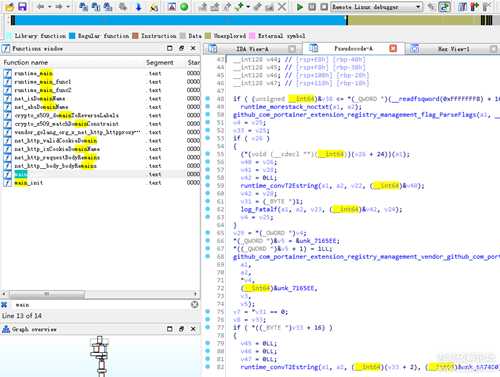This screenshot has width=500, height=377.
Task: Open the forward-history dropdown arrow
Action: click(x=68, y=7)
